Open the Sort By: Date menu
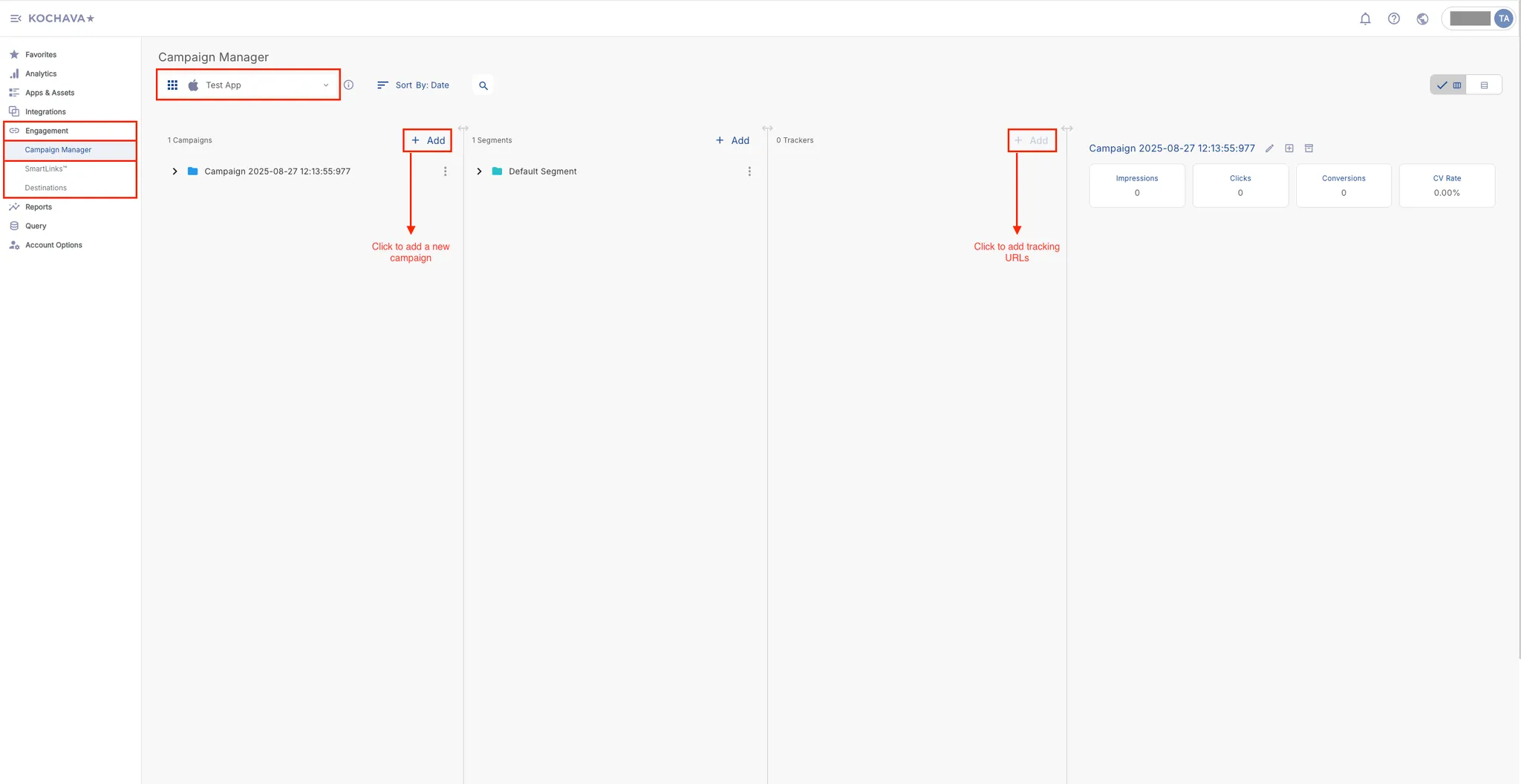This screenshot has height=784, width=1521. [x=413, y=85]
